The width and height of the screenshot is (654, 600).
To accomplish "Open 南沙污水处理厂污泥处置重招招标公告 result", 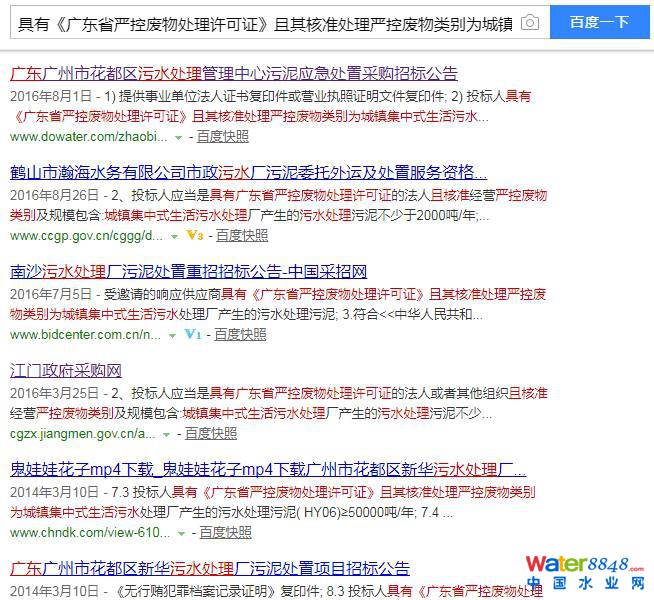I will pyautogui.click(x=188, y=271).
